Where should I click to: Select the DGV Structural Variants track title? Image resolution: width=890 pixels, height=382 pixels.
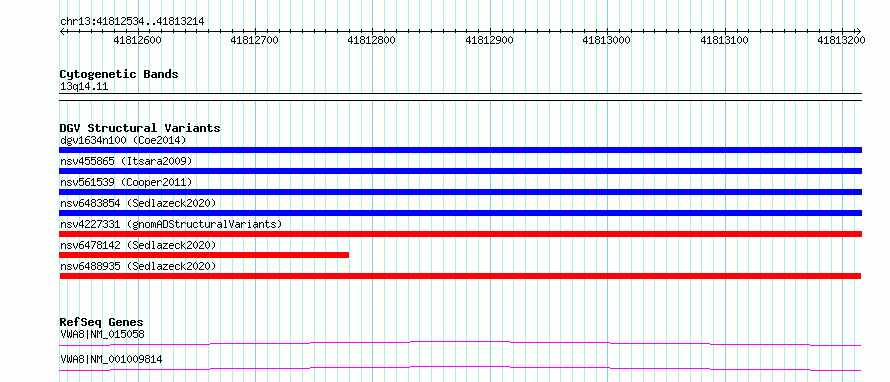[x=140, y=128]
